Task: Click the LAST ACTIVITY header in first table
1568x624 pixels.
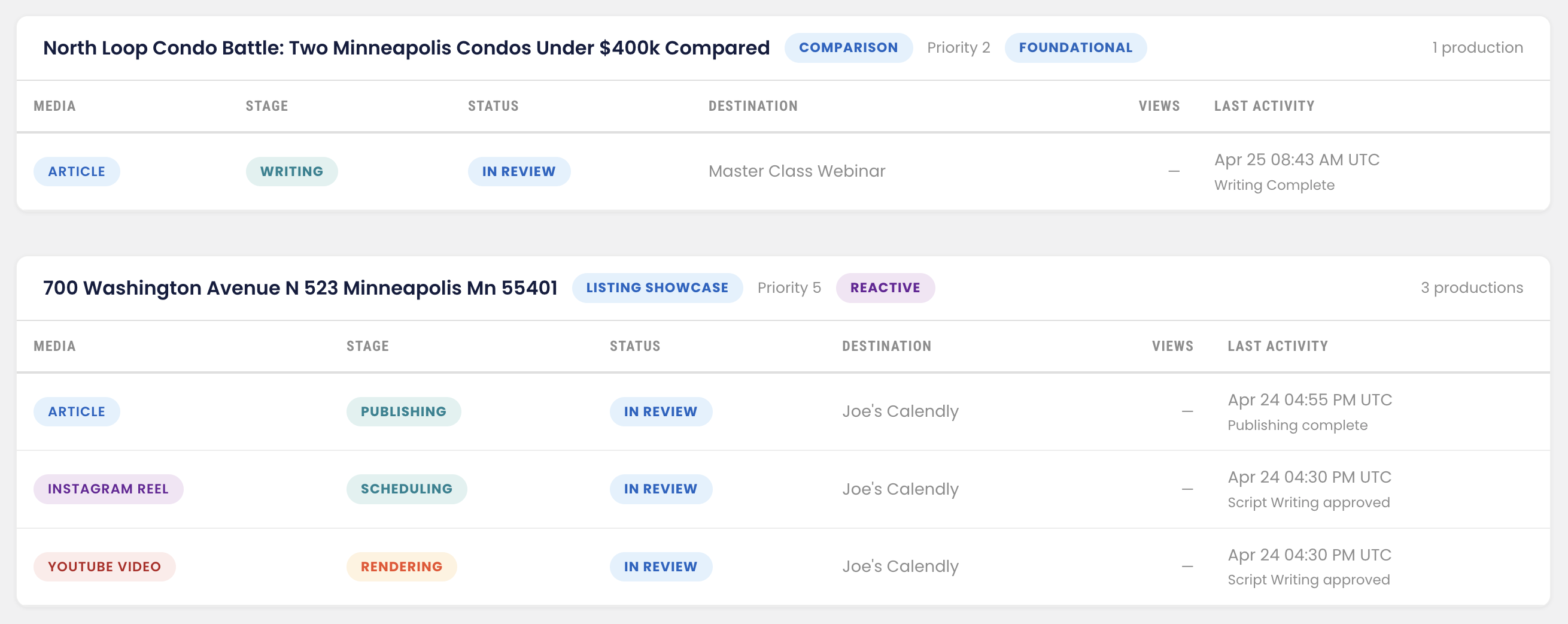Action: [1263, 106]
